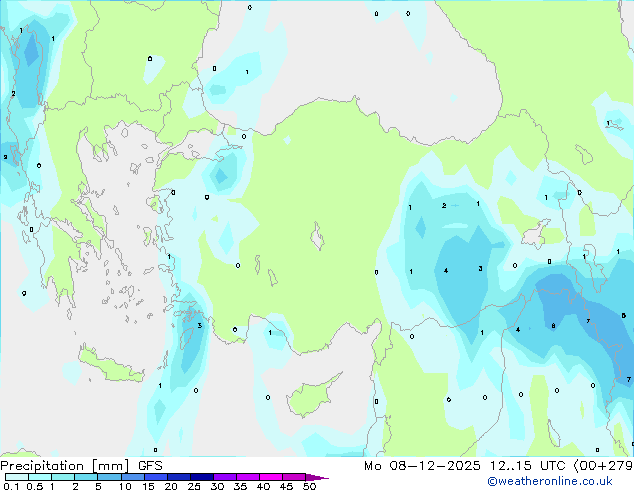Click the "35" legend scale label

pyautogui.click(x=240, y=486)
